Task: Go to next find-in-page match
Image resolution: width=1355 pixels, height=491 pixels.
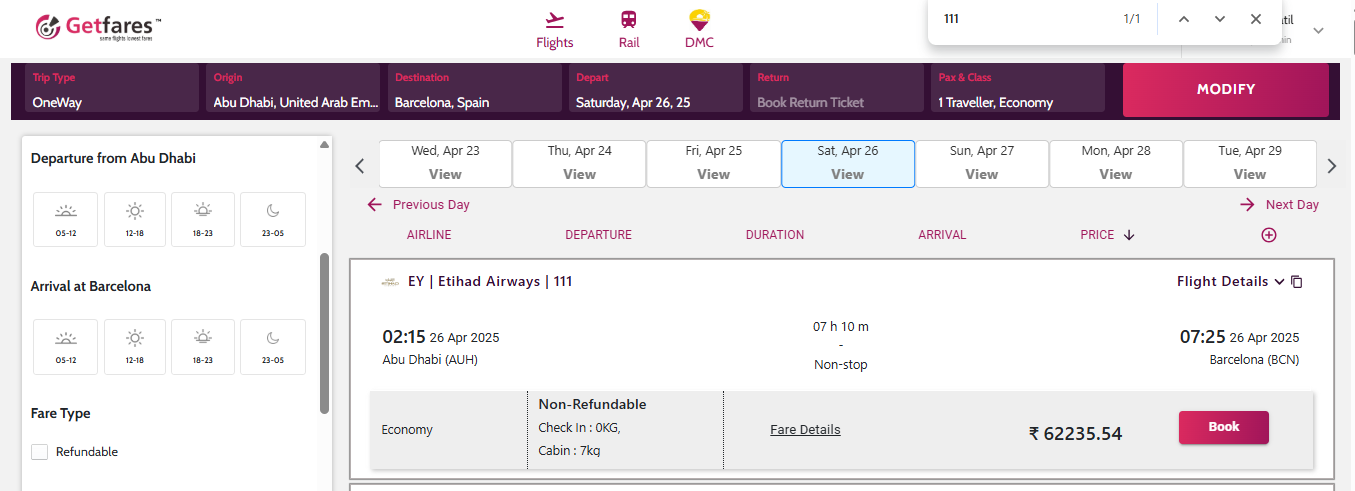Action: [x=1220, y=19]
